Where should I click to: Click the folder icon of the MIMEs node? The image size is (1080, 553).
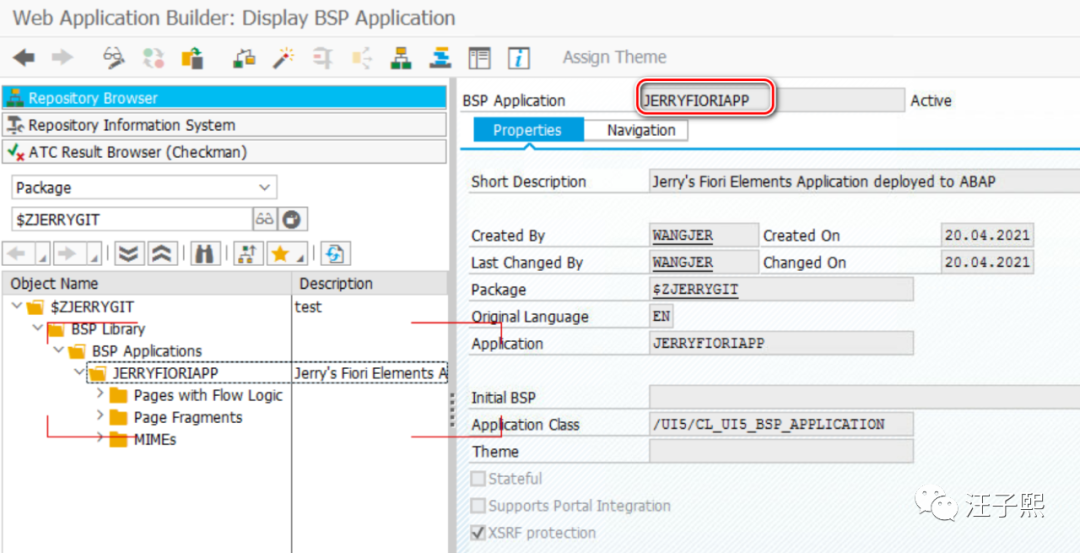(x=118, y=439)
